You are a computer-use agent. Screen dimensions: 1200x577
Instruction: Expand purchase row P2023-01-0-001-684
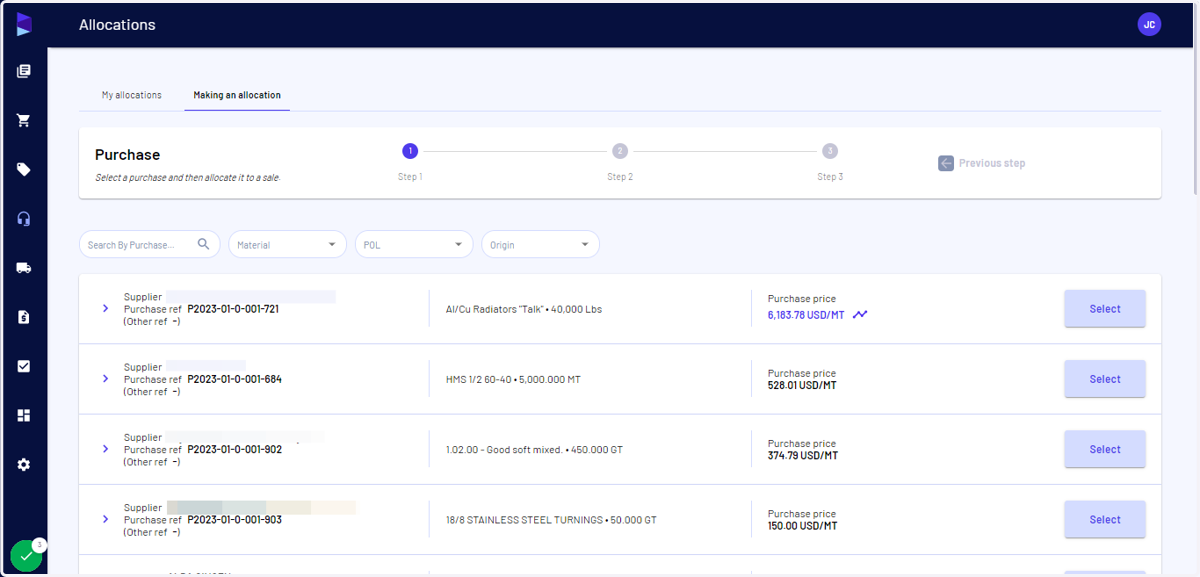click(x=105, y=379)
